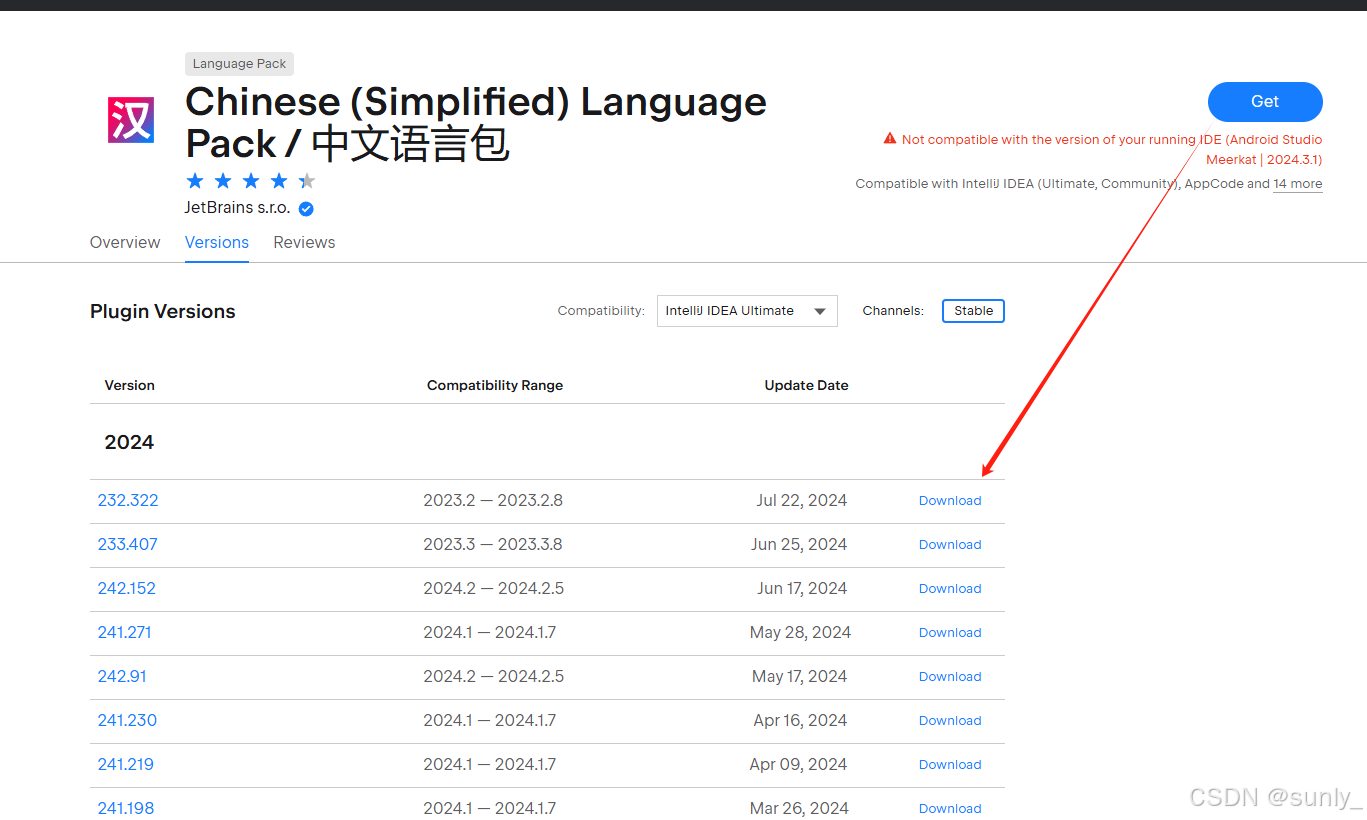This screenshot has height=820, width=1367.
Task: Click the blue Get button
Action: point(1265,101)
